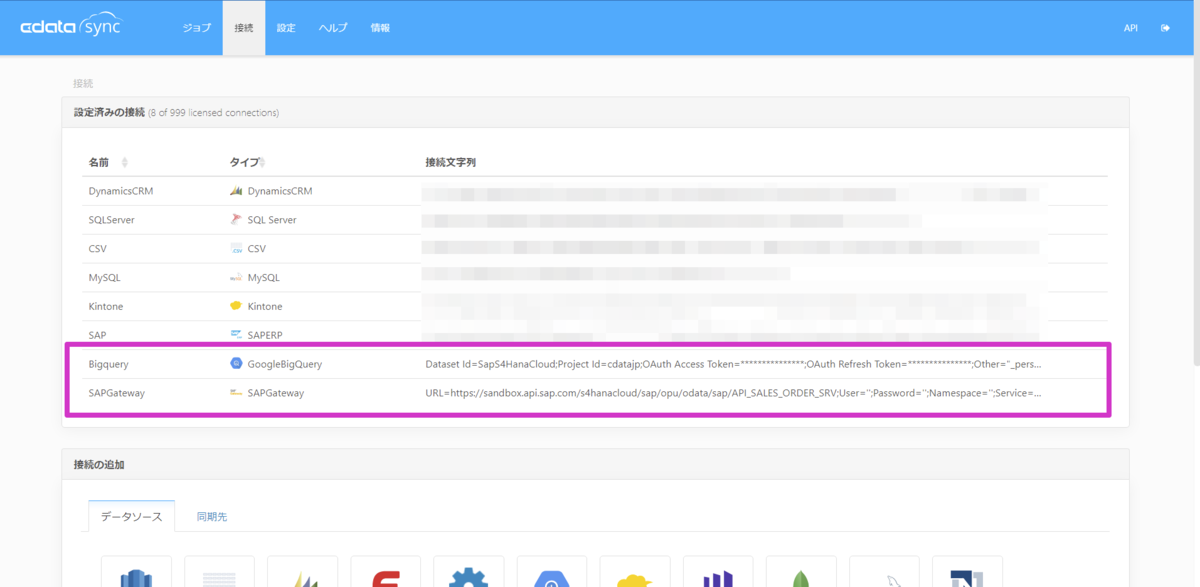Open the SAP connection name
This screenshot has height=587, width=1200.
tap(98, 334)
